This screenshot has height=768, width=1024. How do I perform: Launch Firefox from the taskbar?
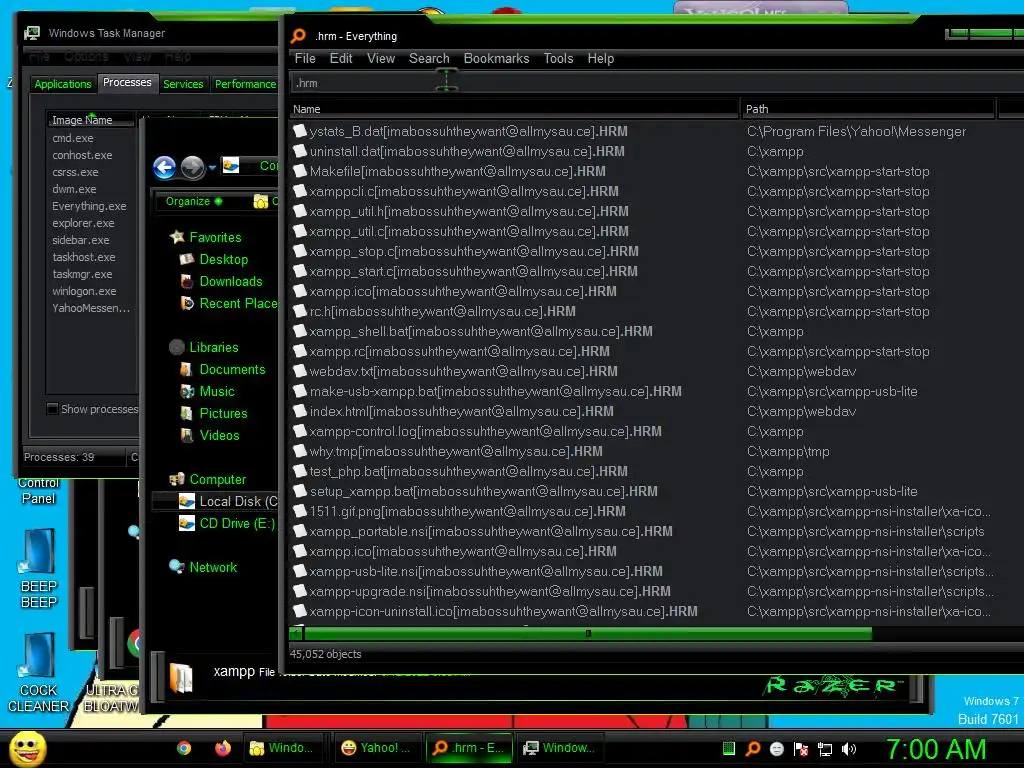click(x=223, y=748)
